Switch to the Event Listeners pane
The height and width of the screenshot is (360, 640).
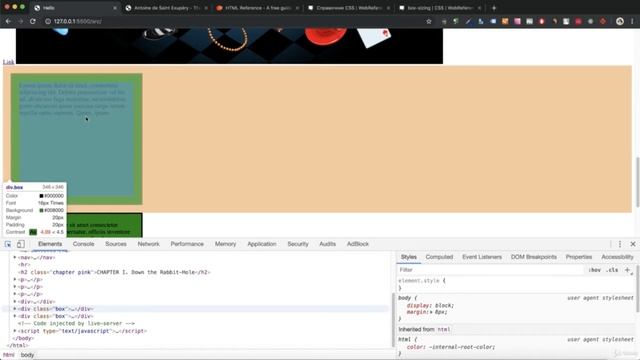pos(482,257)
